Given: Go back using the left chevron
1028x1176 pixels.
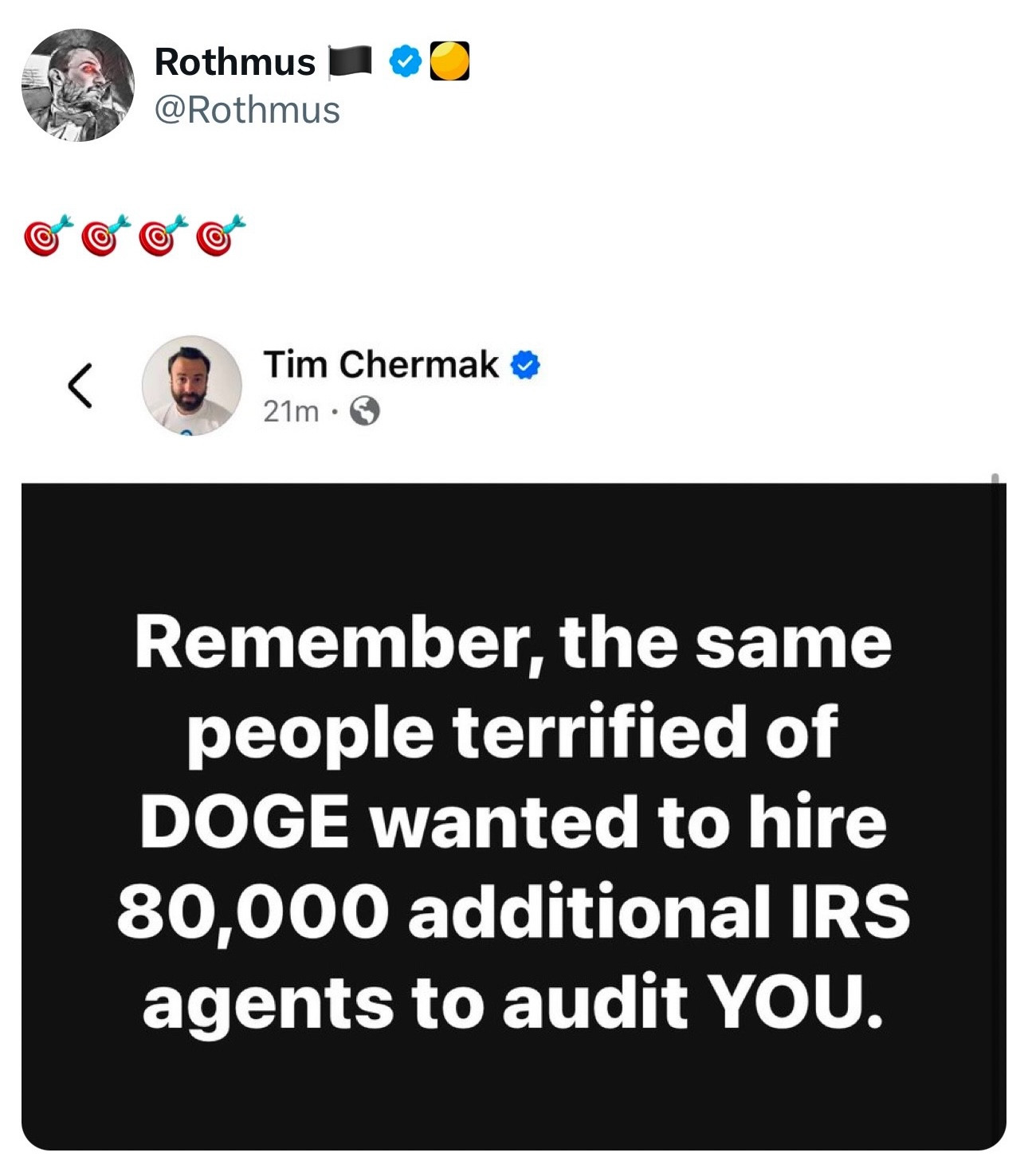Looking at the screenshot, I should (80, 386).
